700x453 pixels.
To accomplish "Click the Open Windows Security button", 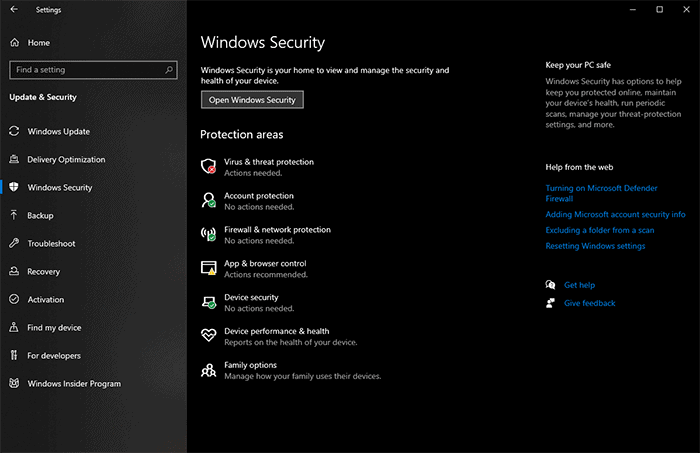I will [252, 100].
